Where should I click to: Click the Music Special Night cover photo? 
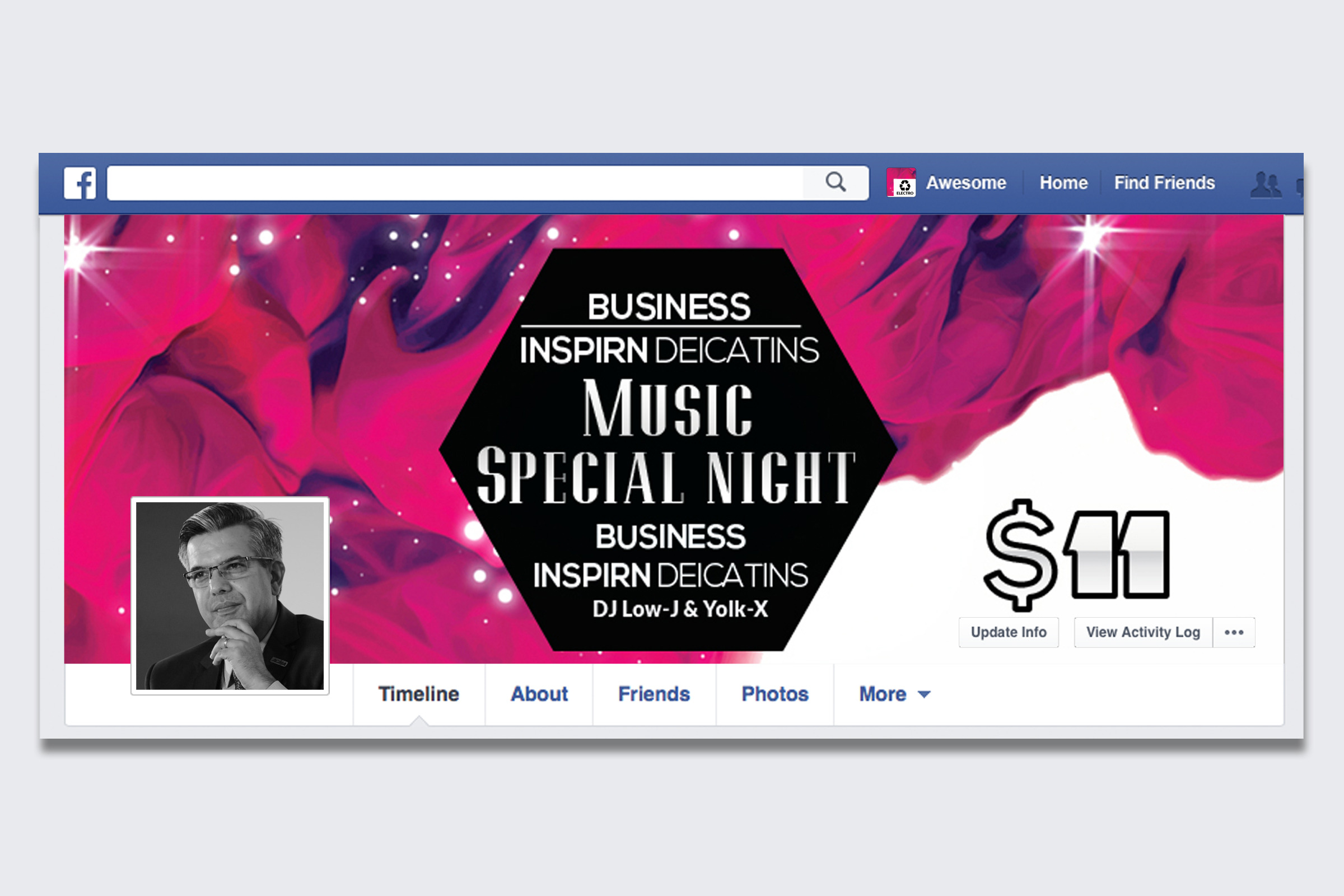(x=668, y=450)
